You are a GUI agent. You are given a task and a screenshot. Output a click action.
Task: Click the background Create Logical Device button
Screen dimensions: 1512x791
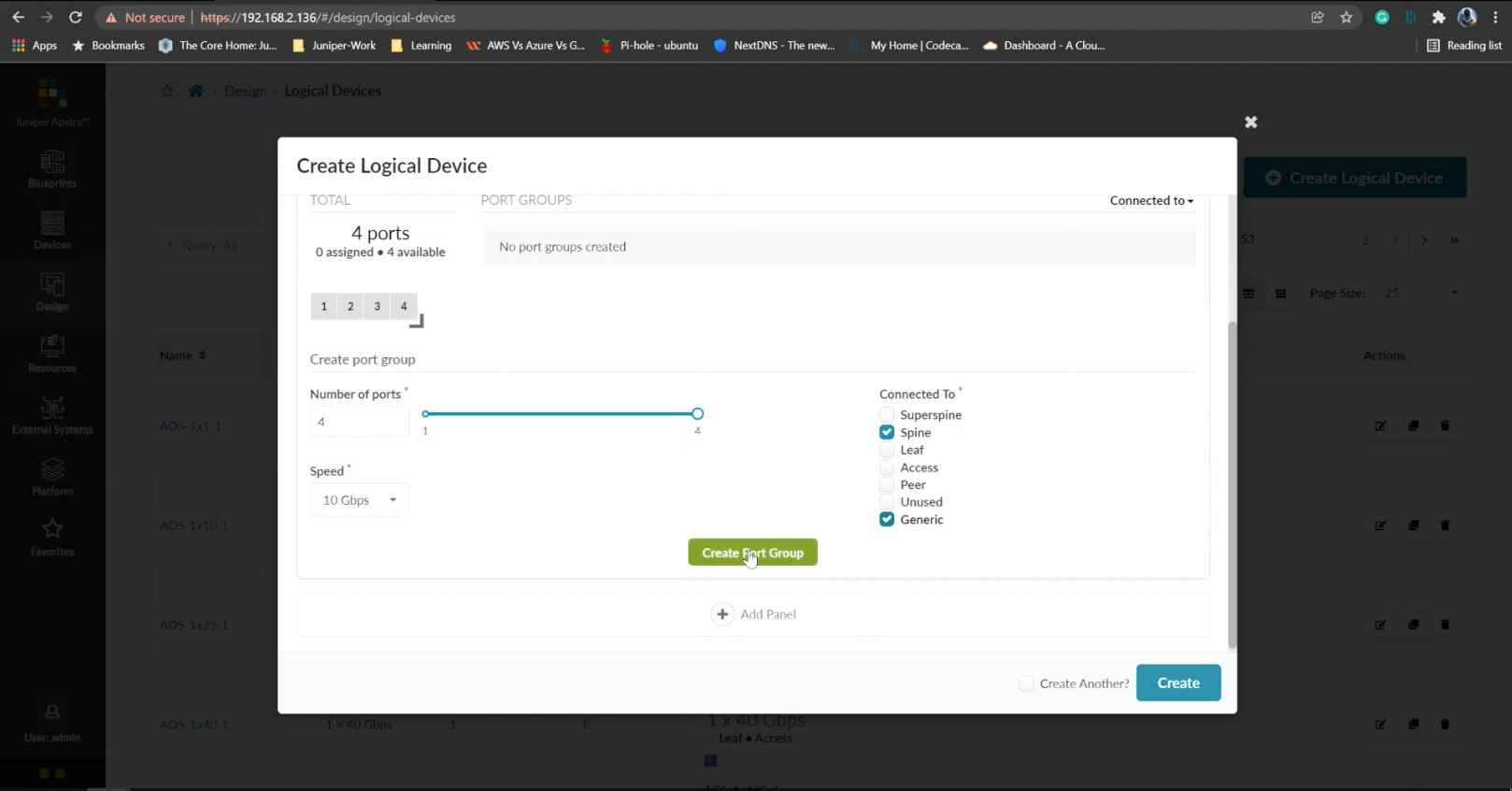tap(1355, 178)
